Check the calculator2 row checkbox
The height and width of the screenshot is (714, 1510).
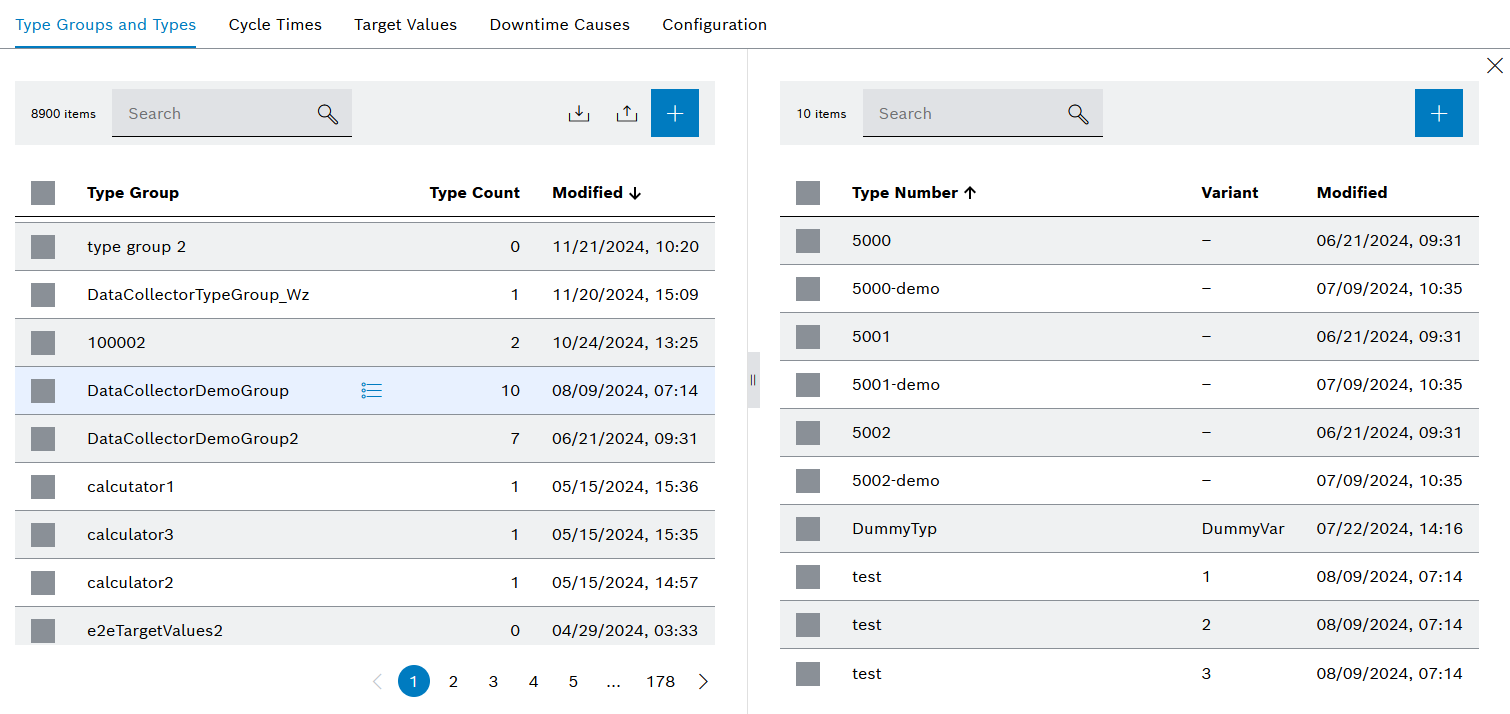43,583
